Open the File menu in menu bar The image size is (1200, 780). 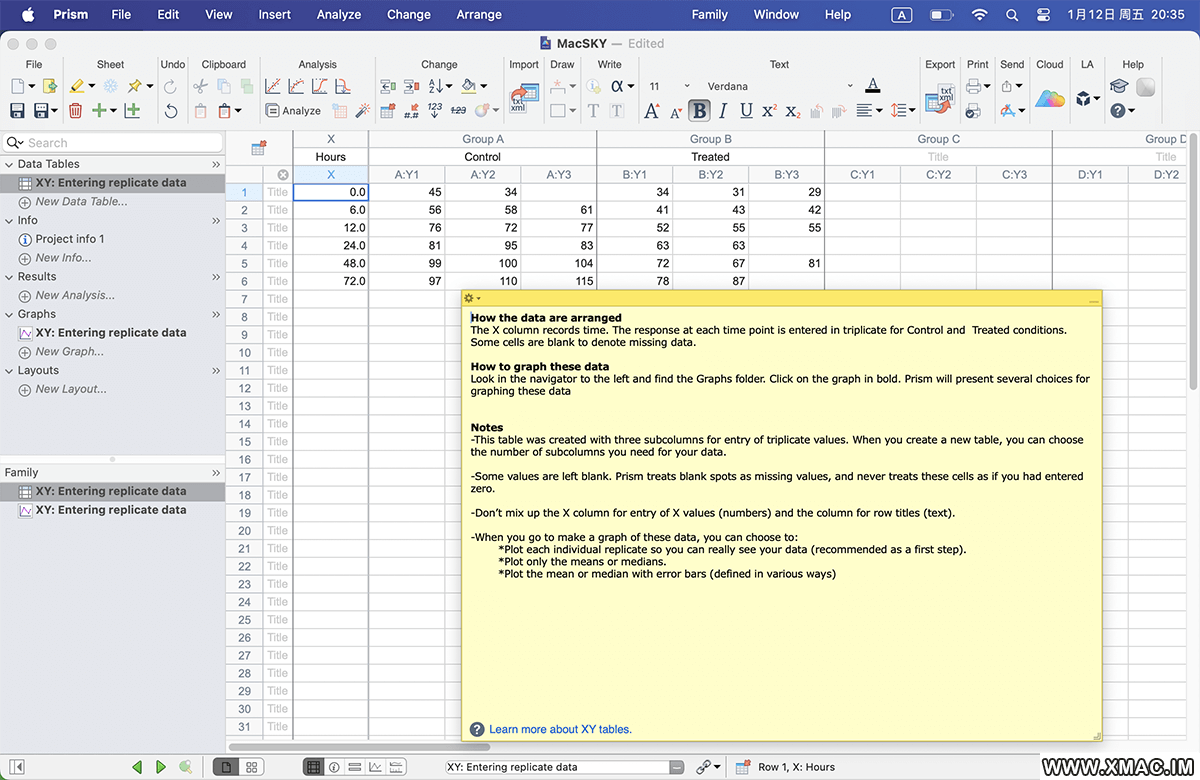(121, 15)
